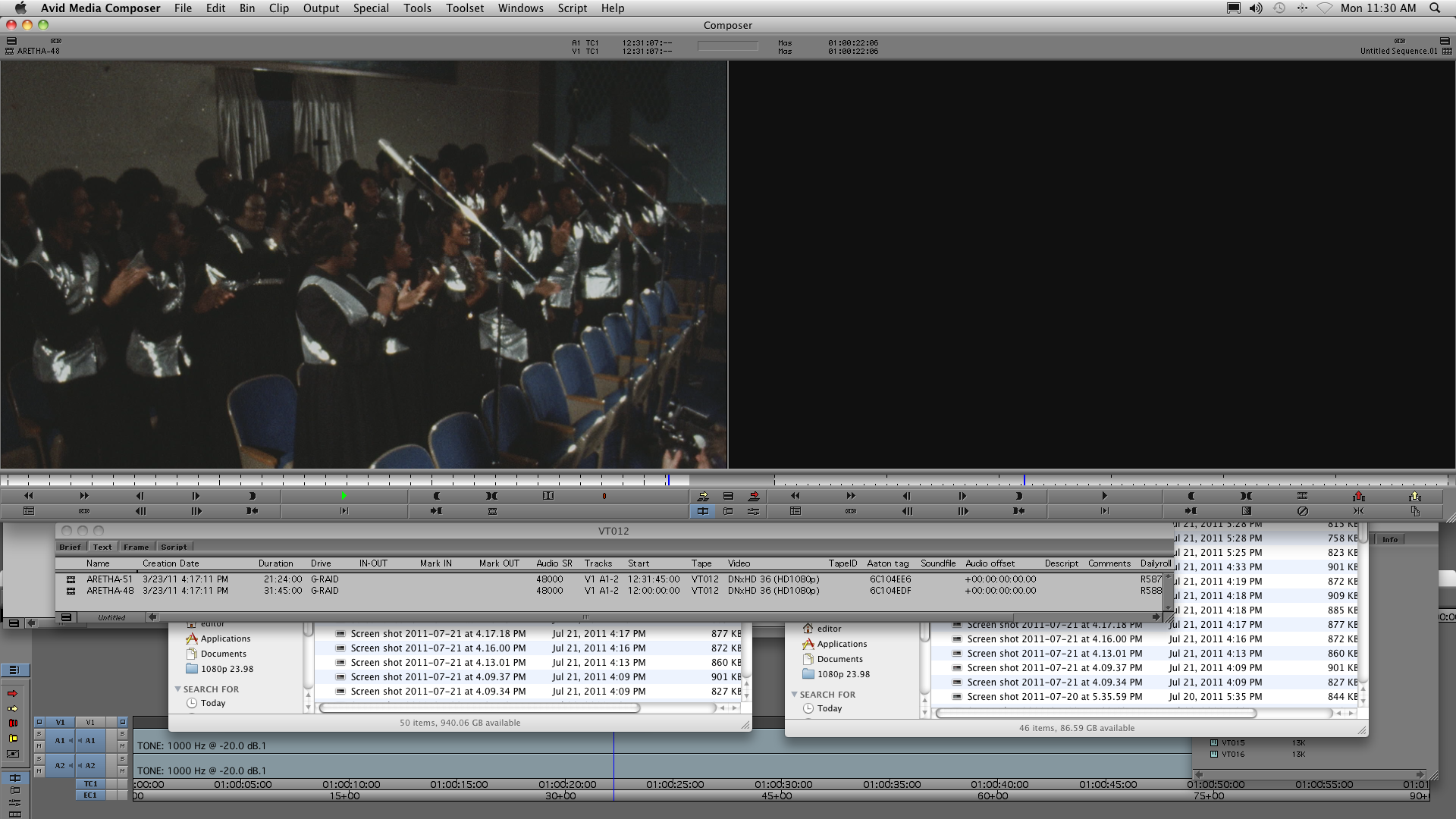Image resolution: width=1456 pixels, height=819 pixels.
Task: Click the Splice-In yellow arrow icon
Action: [703, 496]
